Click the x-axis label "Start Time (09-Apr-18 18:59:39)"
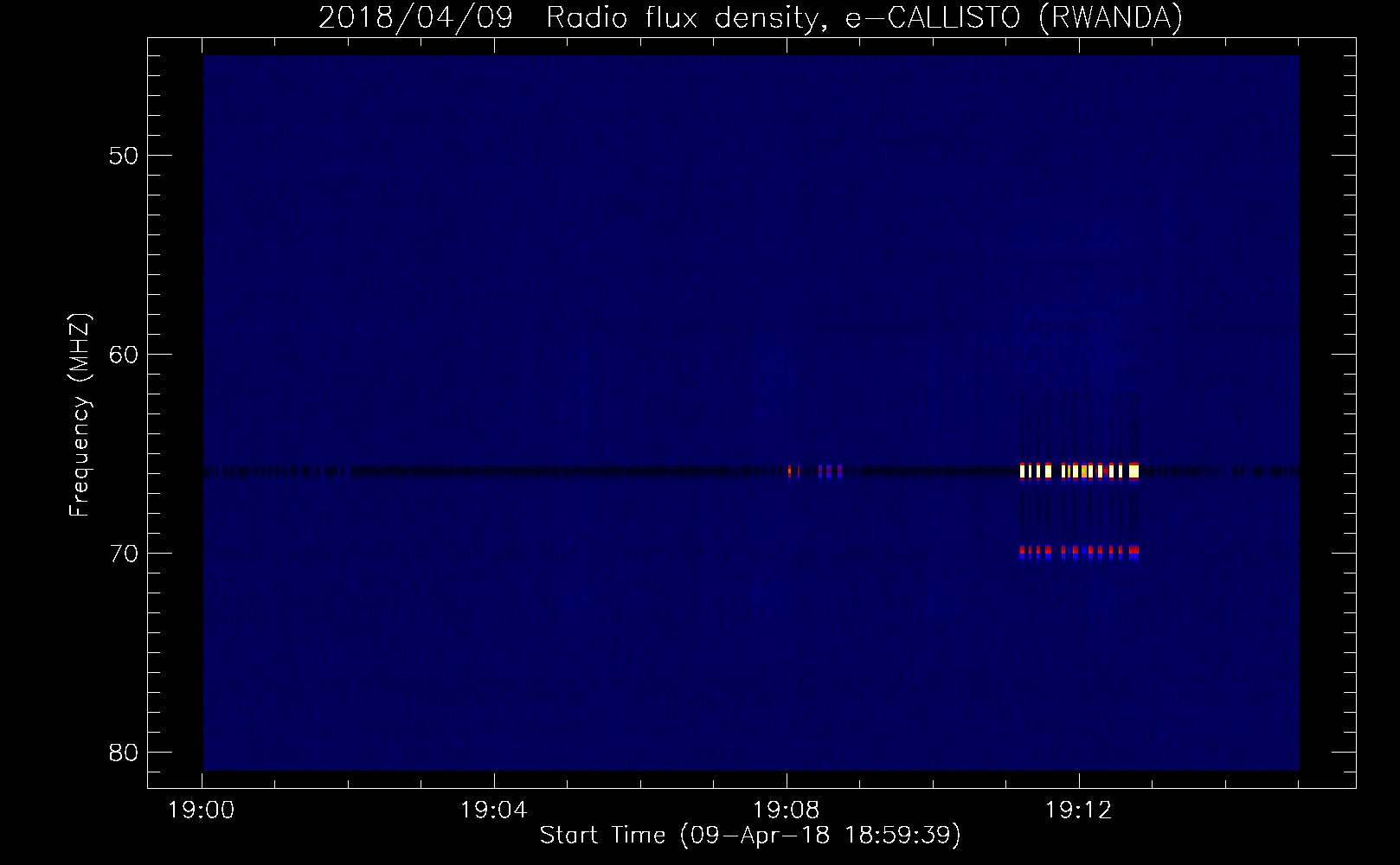Screen dimensions: 1400x865 tap(750, 836)
